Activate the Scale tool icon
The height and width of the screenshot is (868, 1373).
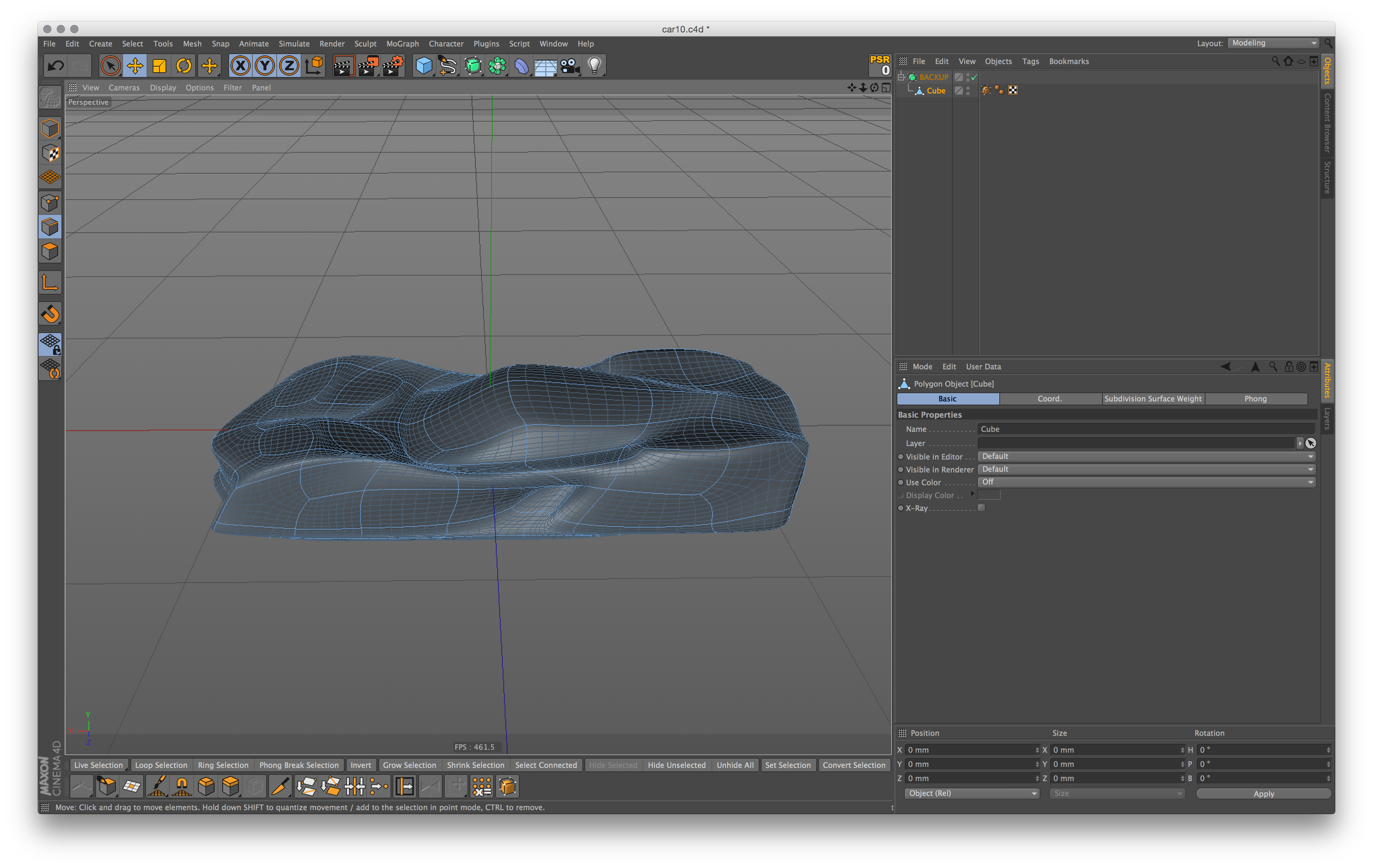[160, 66]
